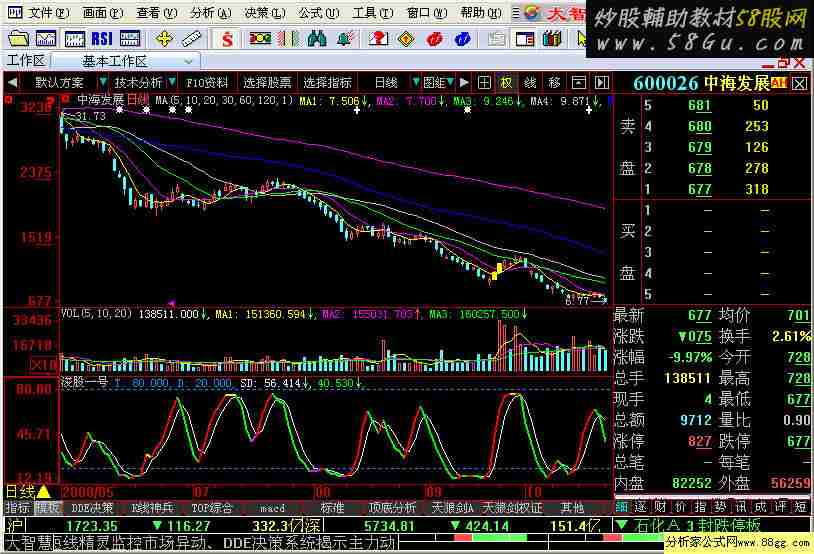814x554 pixels.
Task: Click the 深 index value 5734.81
Action: pyautogui.click(x=389, y=525)
